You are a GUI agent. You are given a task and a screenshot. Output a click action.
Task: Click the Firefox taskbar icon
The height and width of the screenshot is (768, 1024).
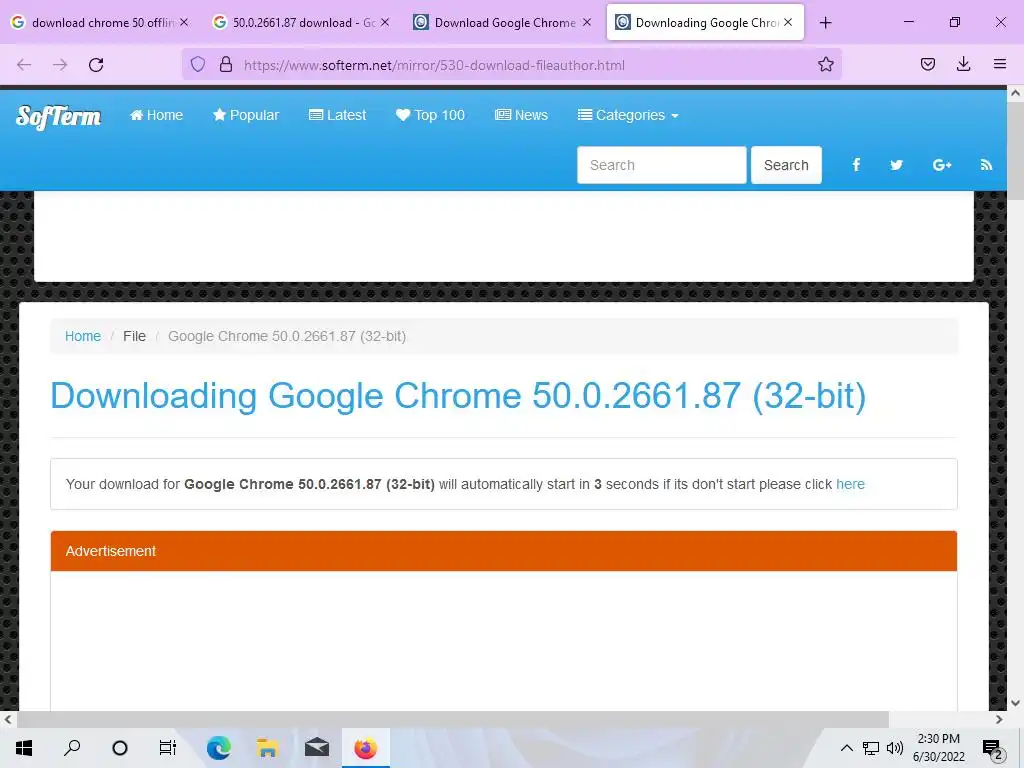pyautogui.click(x=366, y=748)
